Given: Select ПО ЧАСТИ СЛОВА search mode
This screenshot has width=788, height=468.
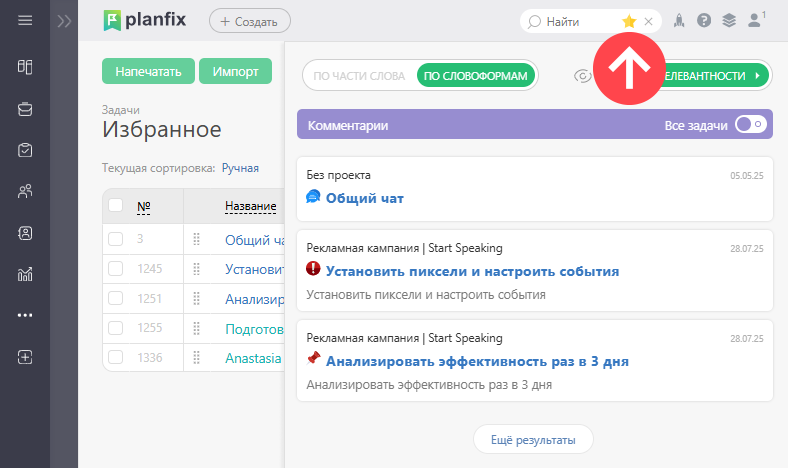Looking at the screenshot, I should tap(359, 76).
